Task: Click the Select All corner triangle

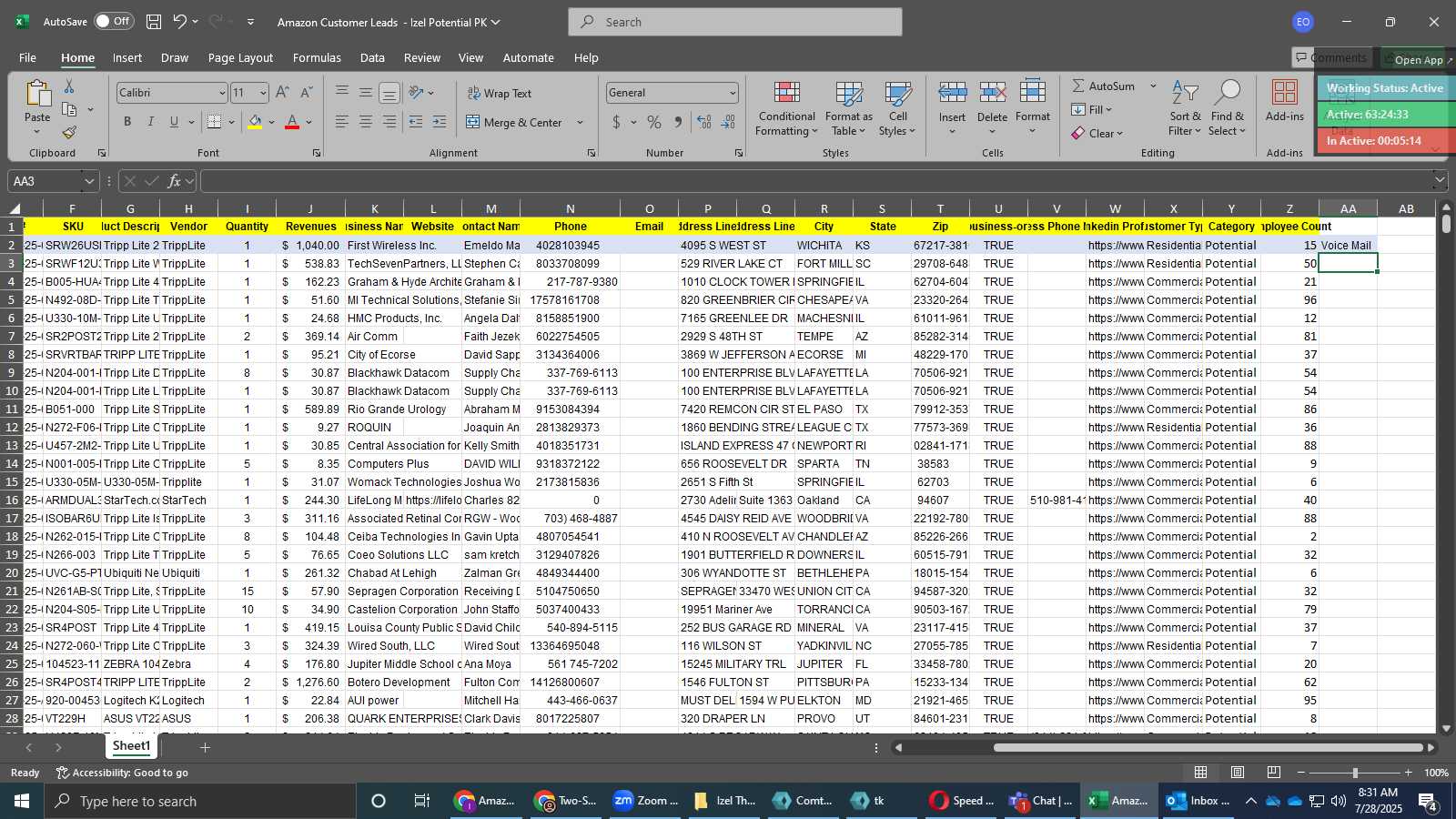Action: point(13,208)
